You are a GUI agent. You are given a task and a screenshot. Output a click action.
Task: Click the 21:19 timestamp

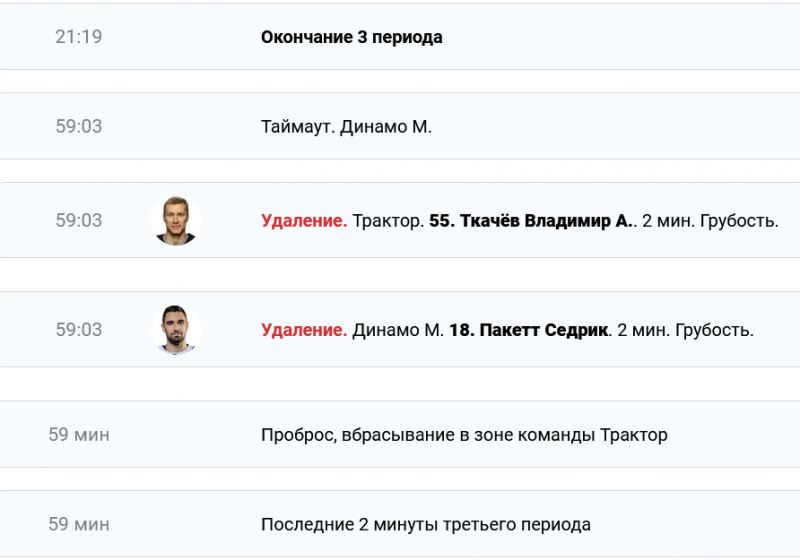click(79, 37)
